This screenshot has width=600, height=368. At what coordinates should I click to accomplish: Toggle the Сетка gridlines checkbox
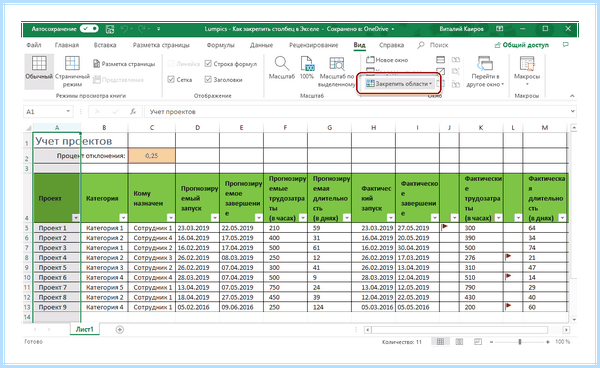point(171,80)
